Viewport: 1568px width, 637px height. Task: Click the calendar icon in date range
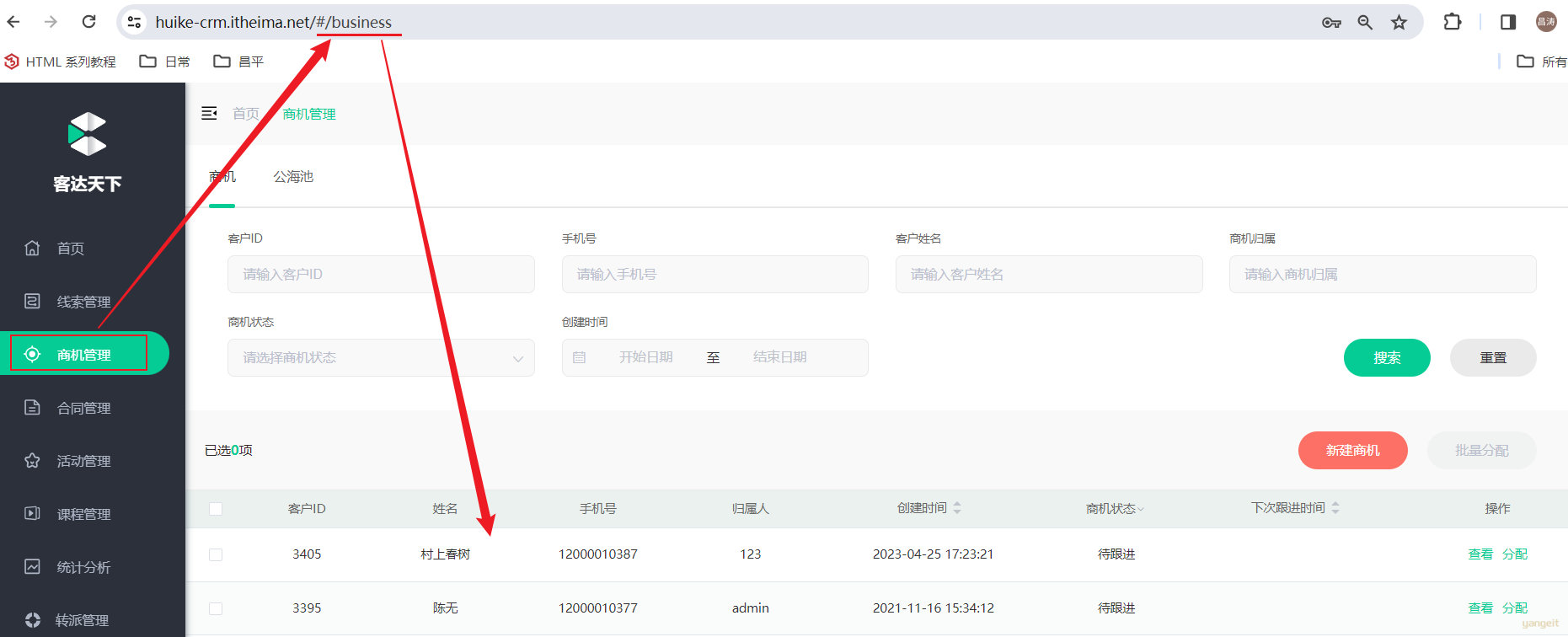click(580, 357)
